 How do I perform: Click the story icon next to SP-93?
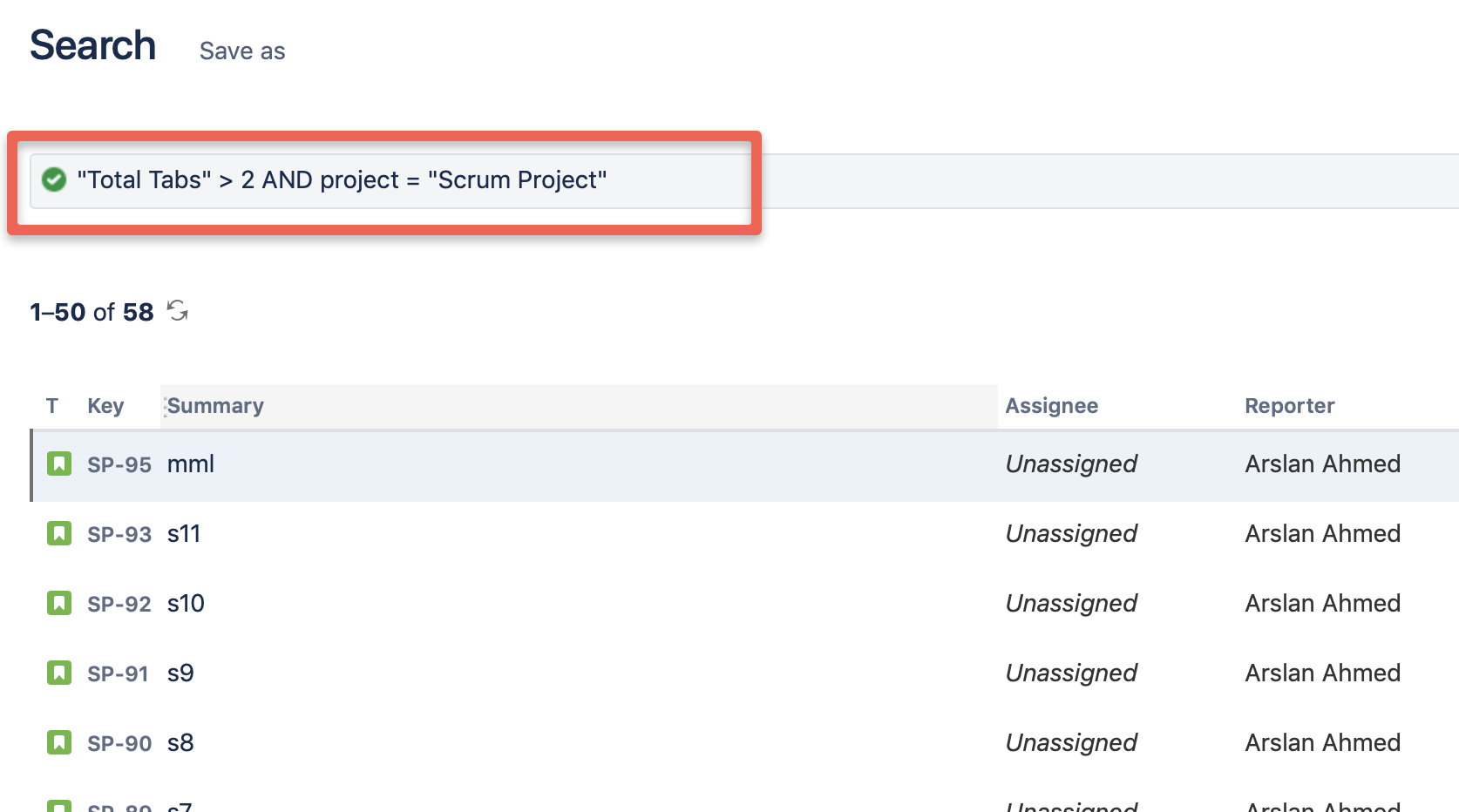[x=58, y=533]
